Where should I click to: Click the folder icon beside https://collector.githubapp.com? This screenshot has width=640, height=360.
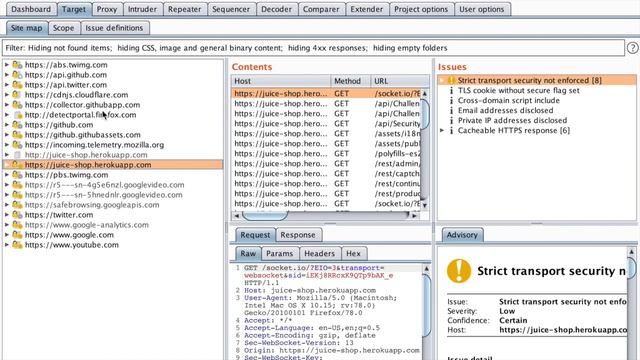click(17, 104)
